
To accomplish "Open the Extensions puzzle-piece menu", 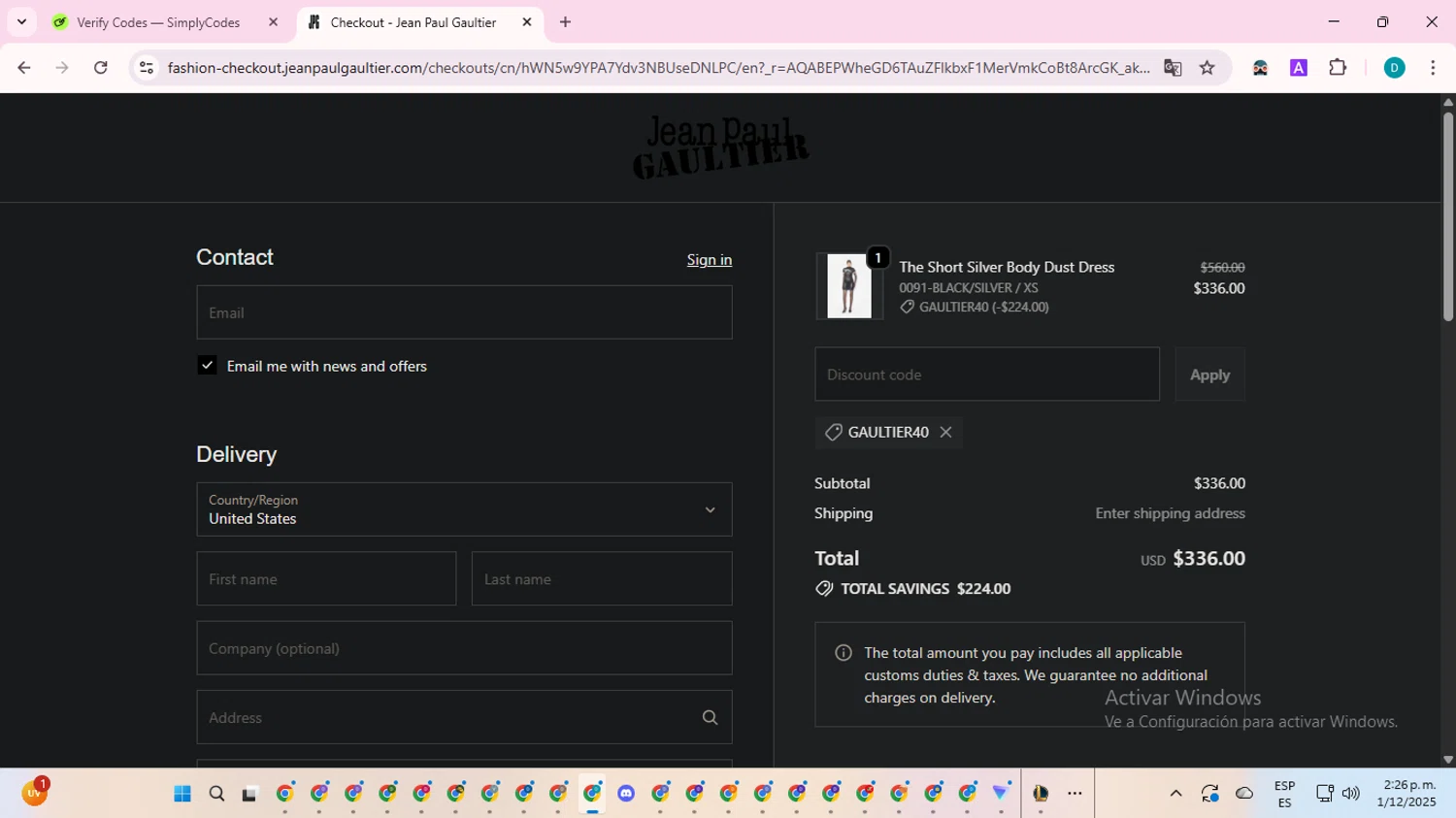I will pyautogui.click(x=1338, y=67).
